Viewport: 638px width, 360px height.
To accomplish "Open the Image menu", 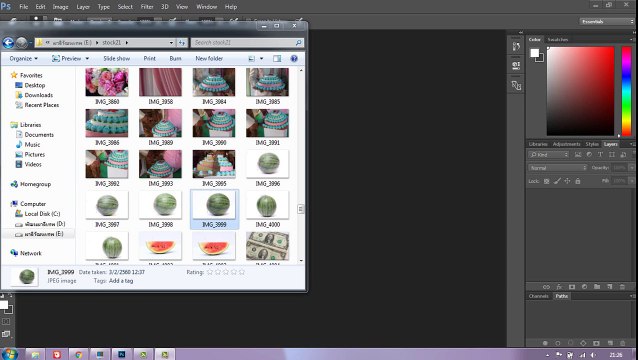I will [60, 7].
